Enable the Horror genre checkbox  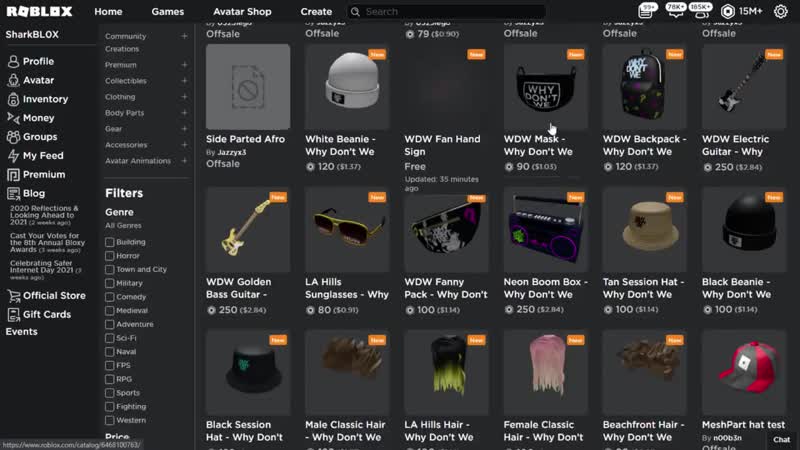point(110,256)
